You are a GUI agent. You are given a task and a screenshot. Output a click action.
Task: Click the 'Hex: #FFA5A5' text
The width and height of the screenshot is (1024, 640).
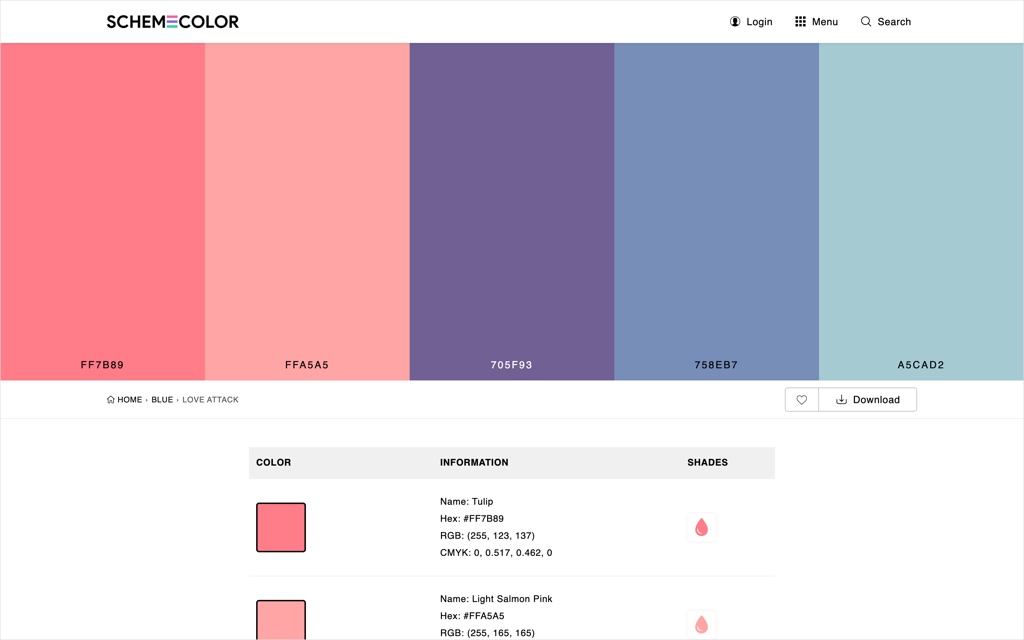(472, 616)
